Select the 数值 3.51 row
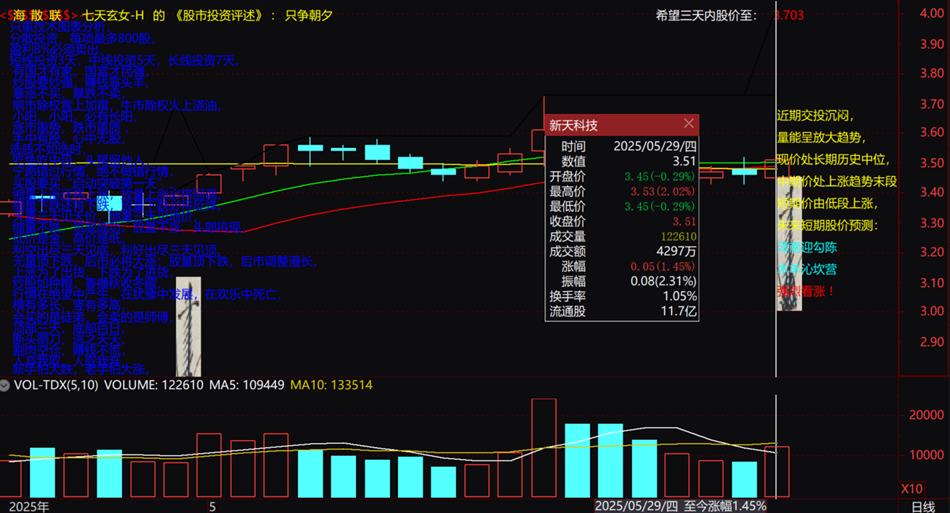950x513 pixels. click(x=622, y=161)
